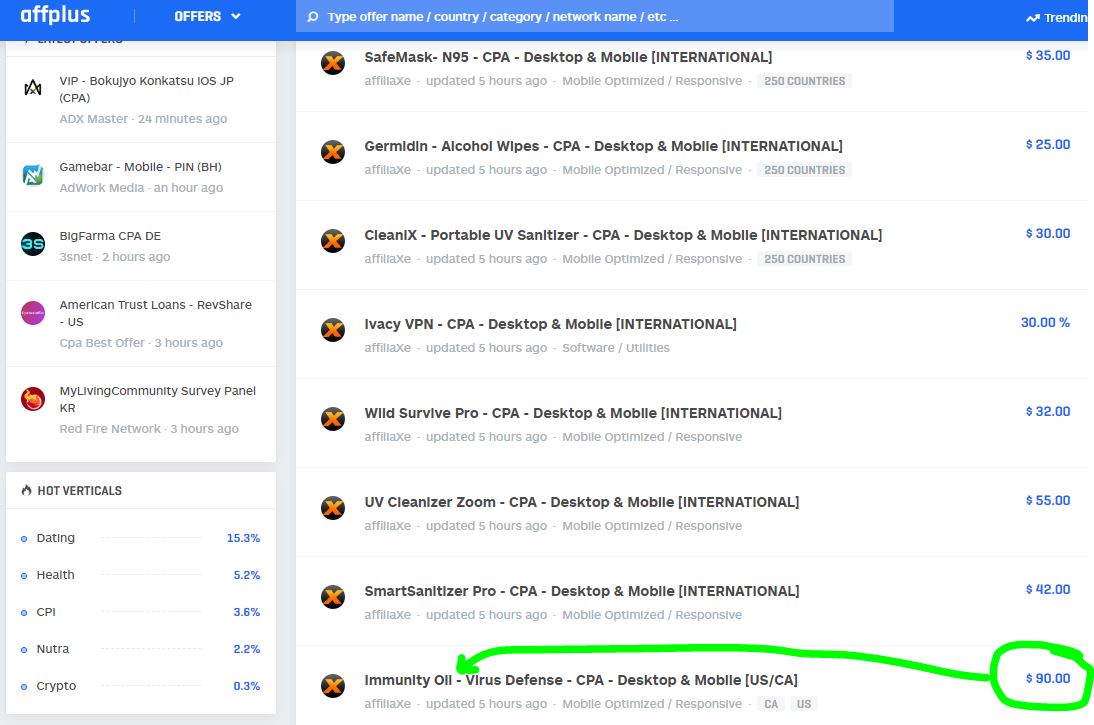Image resolution: width=1094 pixels, height=725 pixels.
Task: Select the Dating vertical
Action: (55, 538)
